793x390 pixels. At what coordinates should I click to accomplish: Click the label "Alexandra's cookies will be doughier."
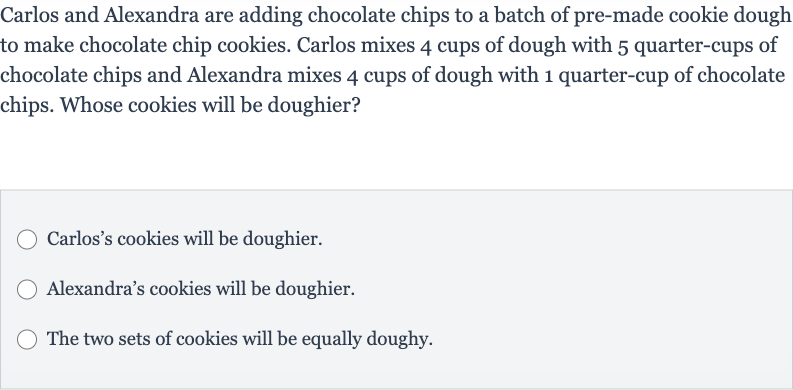coord(201,289)
